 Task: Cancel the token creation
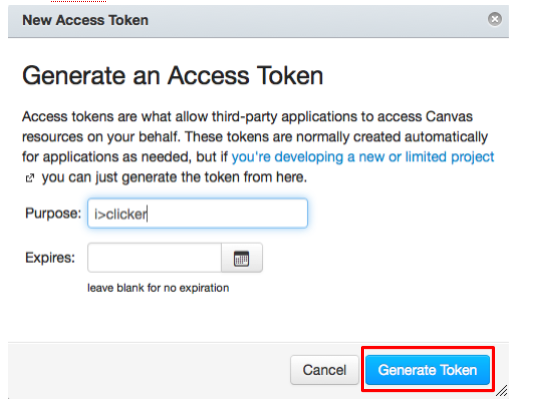tap(324, 370)
